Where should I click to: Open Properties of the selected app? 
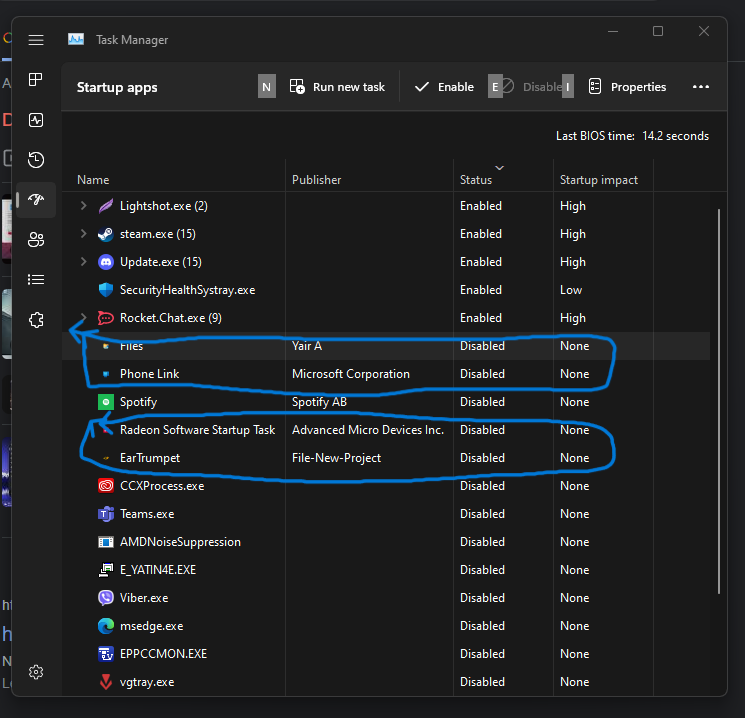(626, 87)
